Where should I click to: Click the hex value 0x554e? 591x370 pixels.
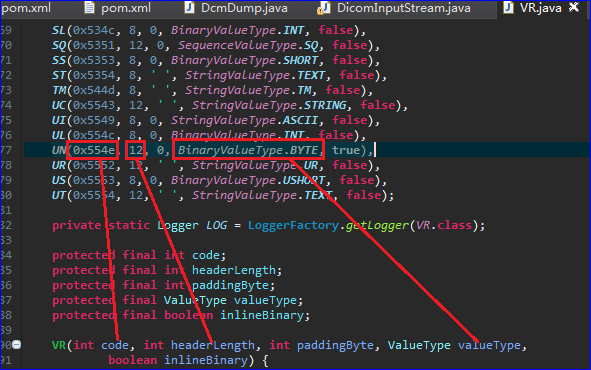pos(93,150)
